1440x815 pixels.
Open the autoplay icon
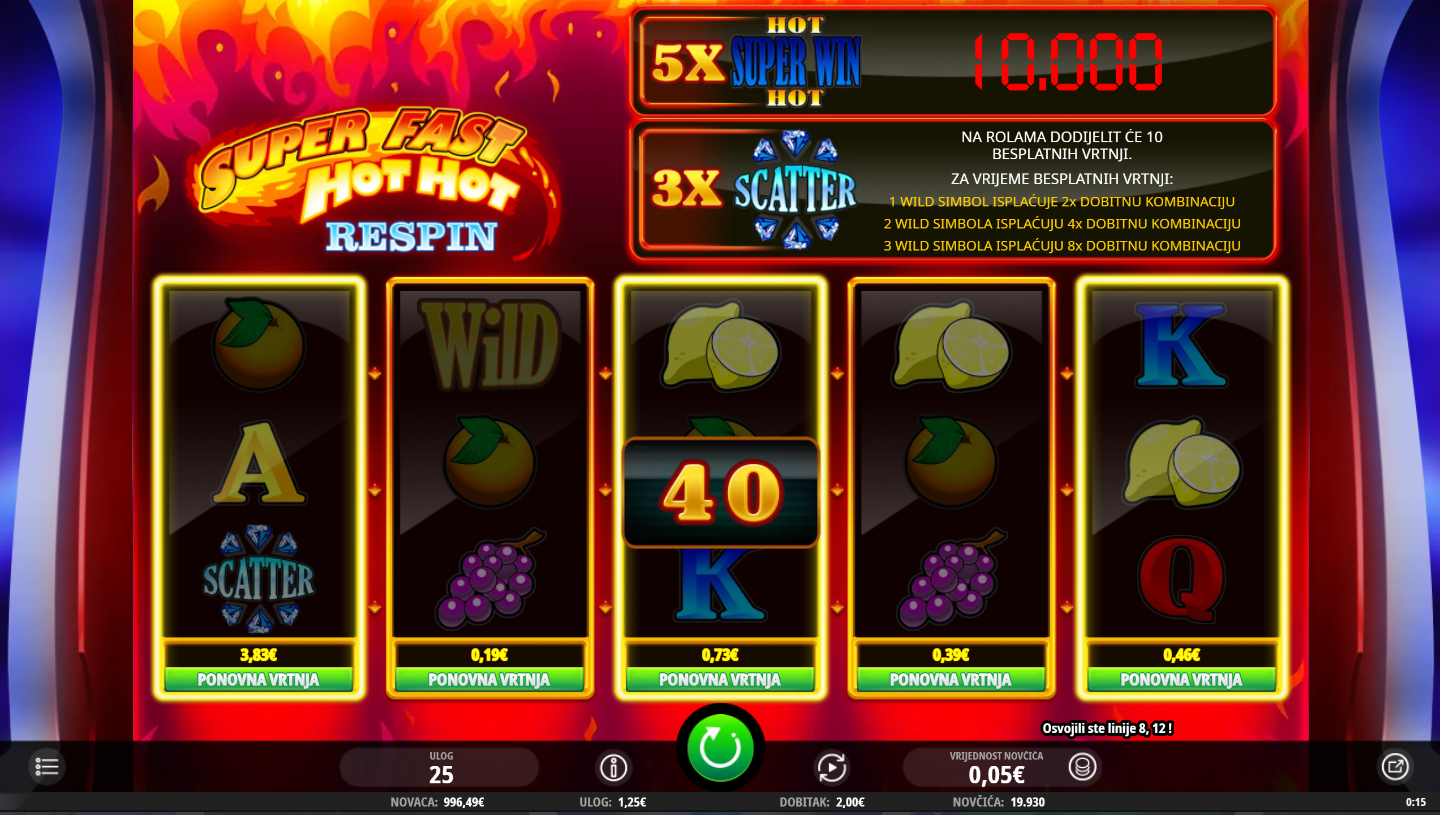[x=832, y=768]
